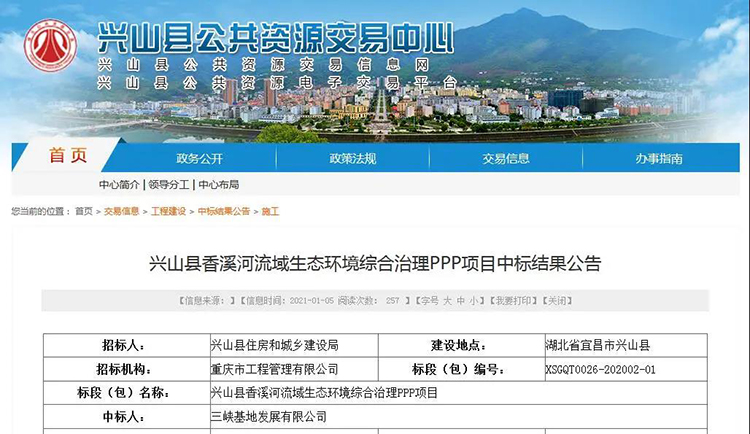Image resolution: width=750 pixels, height=434 pixels.
Task: Click 交易信息 in the breadcrumb trail
Action: pyautogui.click(x=122, y=211)
